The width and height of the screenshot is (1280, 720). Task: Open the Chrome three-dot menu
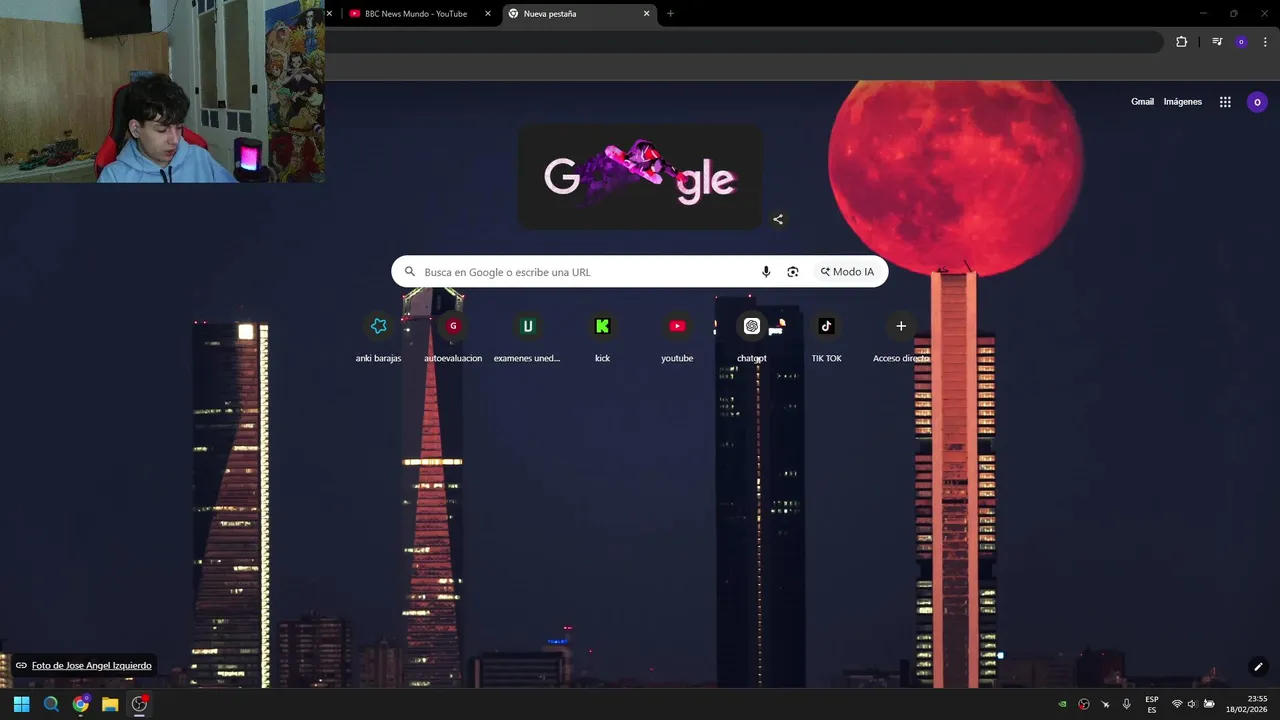point(1265,42)
